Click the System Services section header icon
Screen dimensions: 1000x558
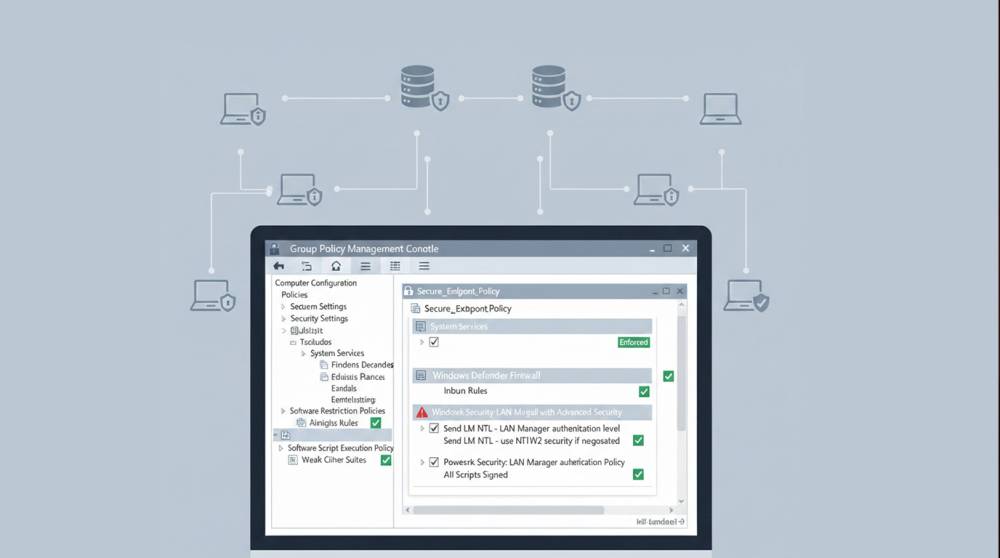click(420, 327)
